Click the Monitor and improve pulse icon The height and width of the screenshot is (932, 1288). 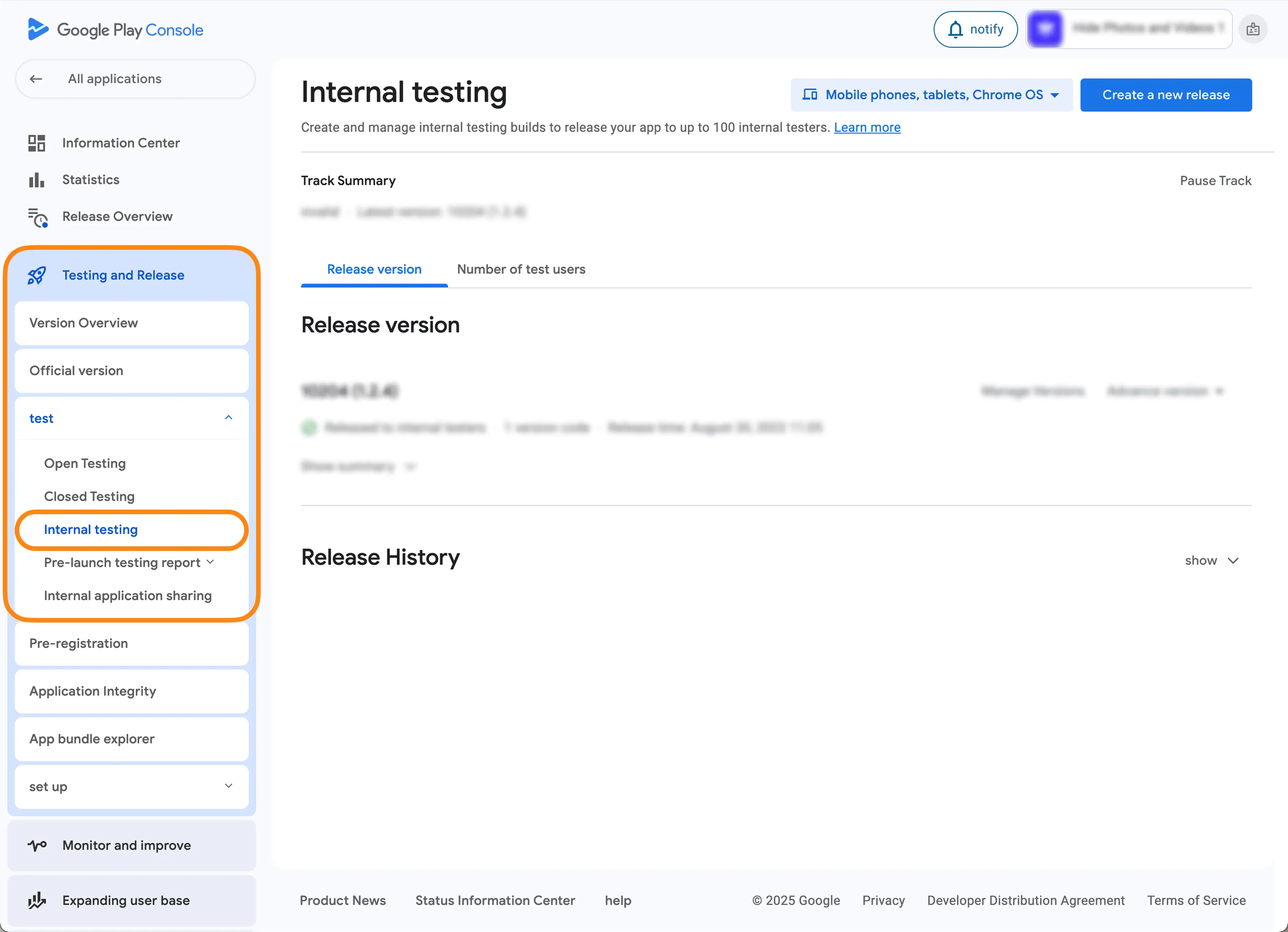tap(37, 846)
